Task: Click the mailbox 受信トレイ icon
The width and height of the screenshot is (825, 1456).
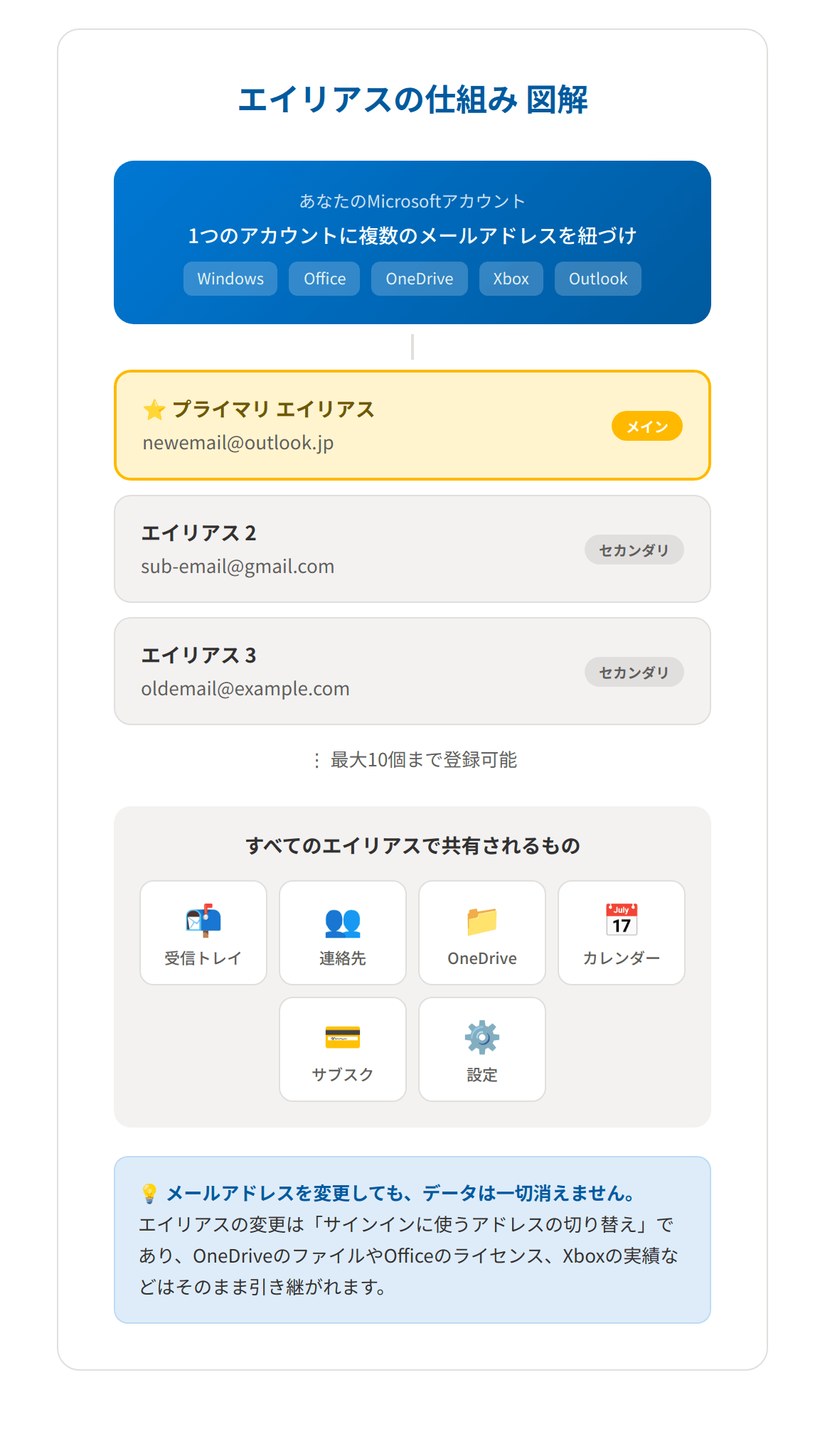Action: (203, 921)
